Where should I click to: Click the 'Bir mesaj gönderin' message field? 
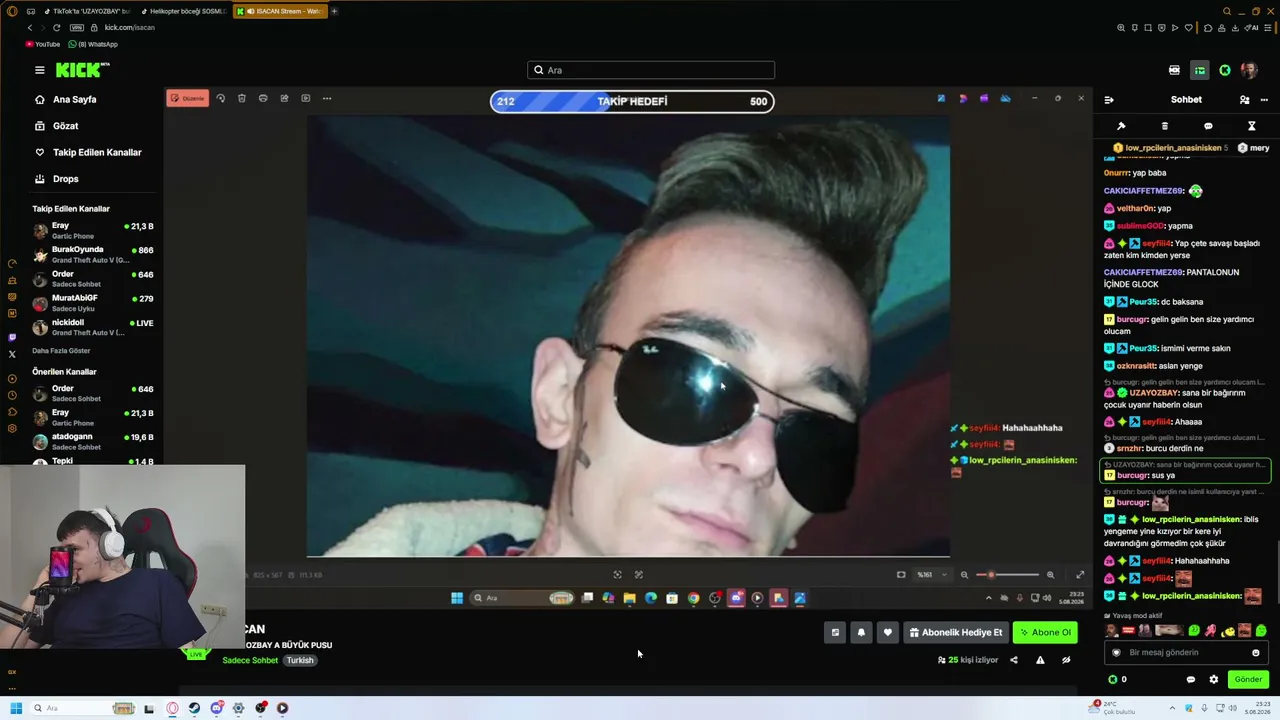pos(1186,653)
